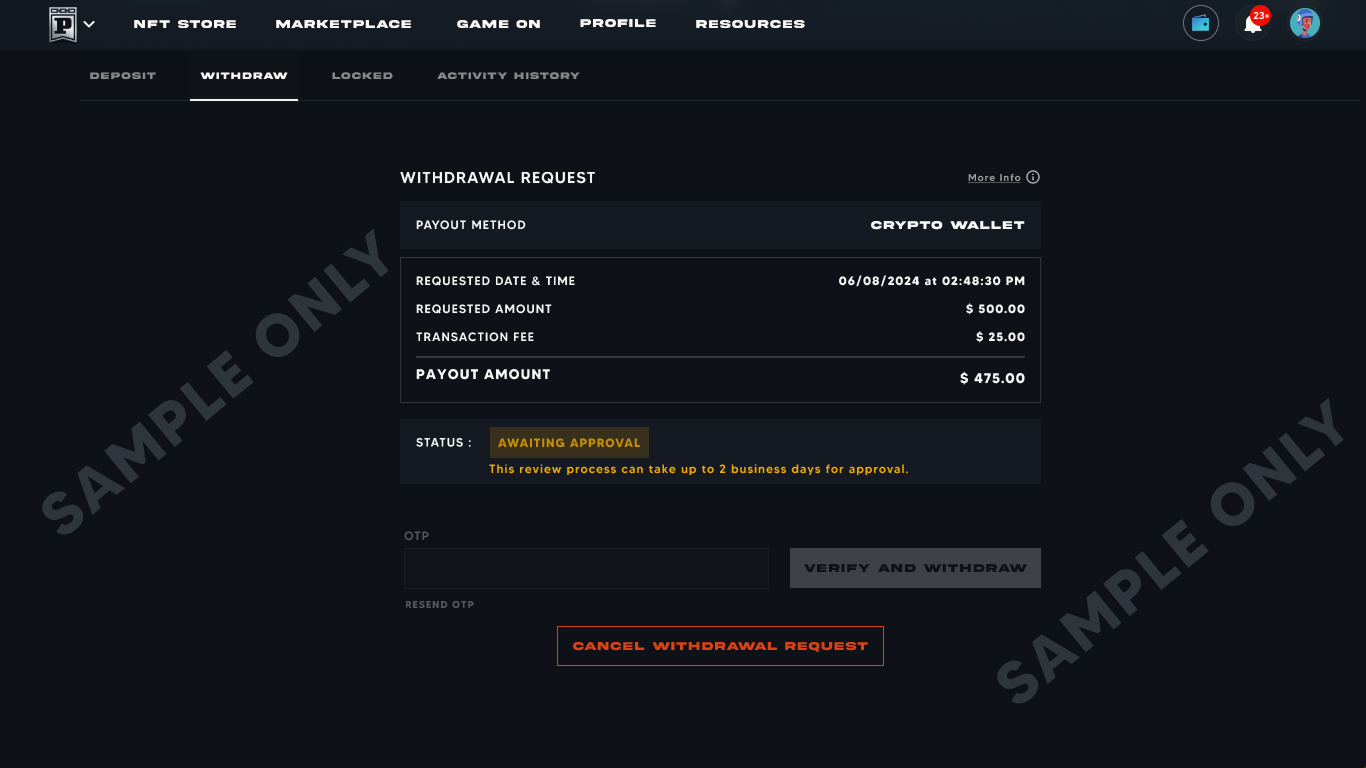
Task: Click the $ 475.00 payout amount
Action: click(x=992, y=378)
